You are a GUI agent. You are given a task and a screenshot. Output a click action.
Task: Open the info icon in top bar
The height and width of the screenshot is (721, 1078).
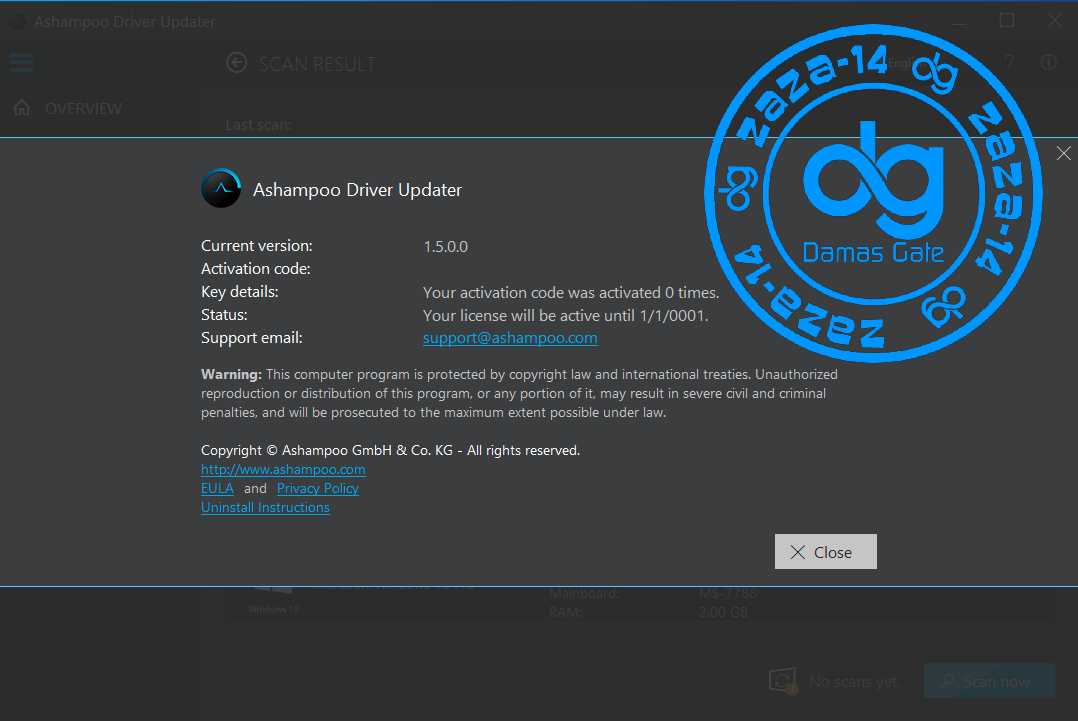(1048, 63)
